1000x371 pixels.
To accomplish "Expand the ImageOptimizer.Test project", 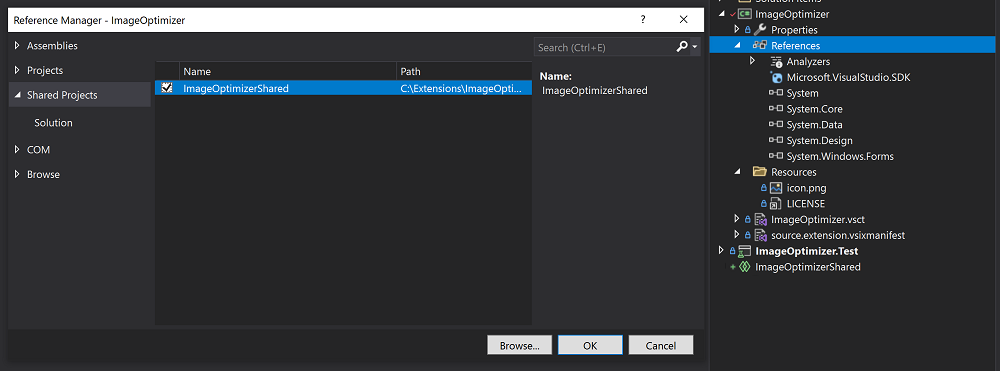I will [x=721, y=251].
